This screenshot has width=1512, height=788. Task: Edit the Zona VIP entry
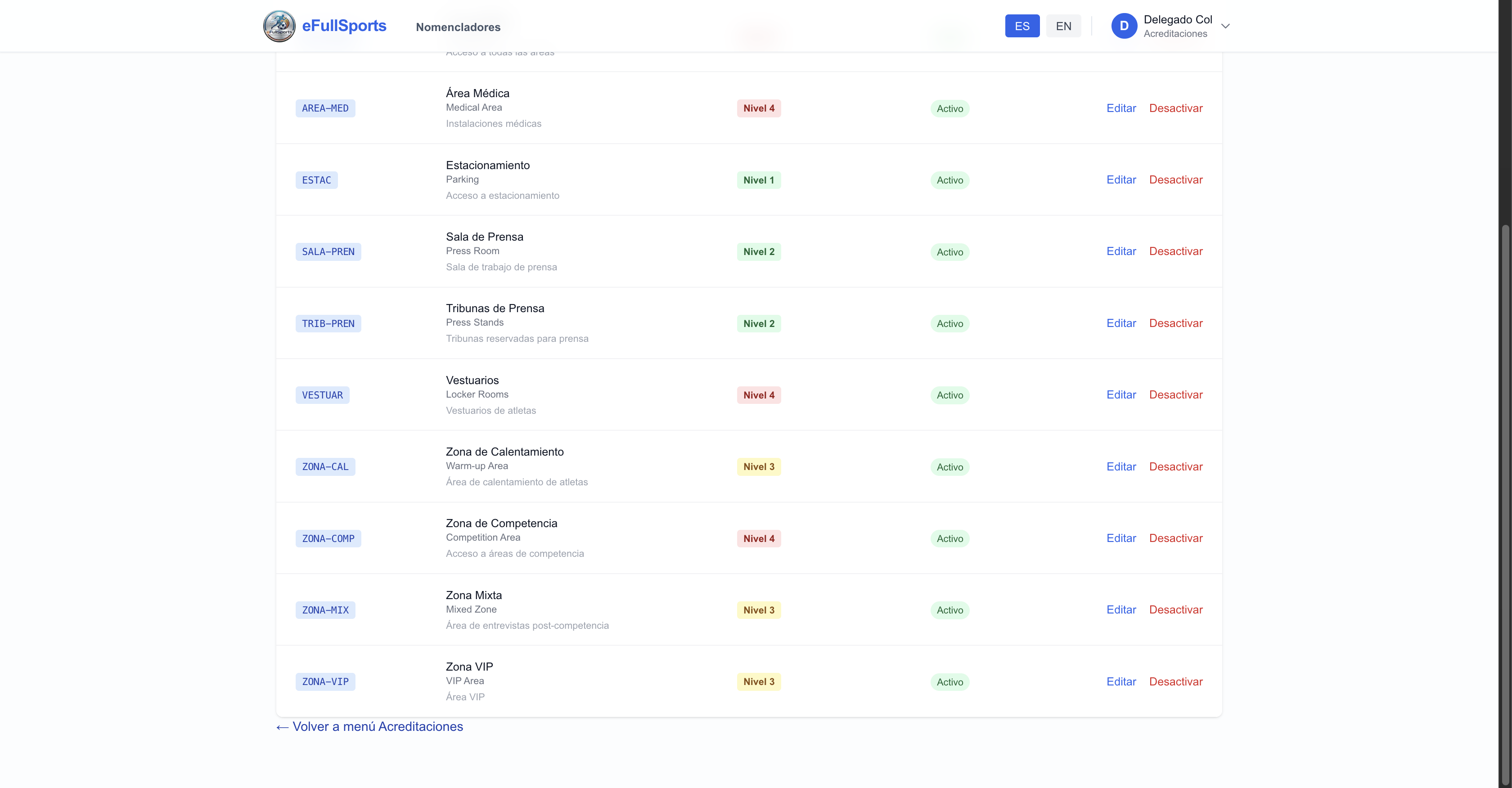click(1120, 682)
